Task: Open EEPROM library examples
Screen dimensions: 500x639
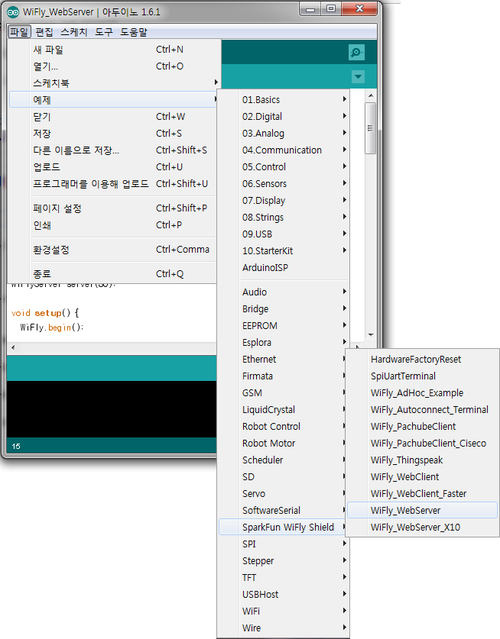Action: (x=284, y=326)
